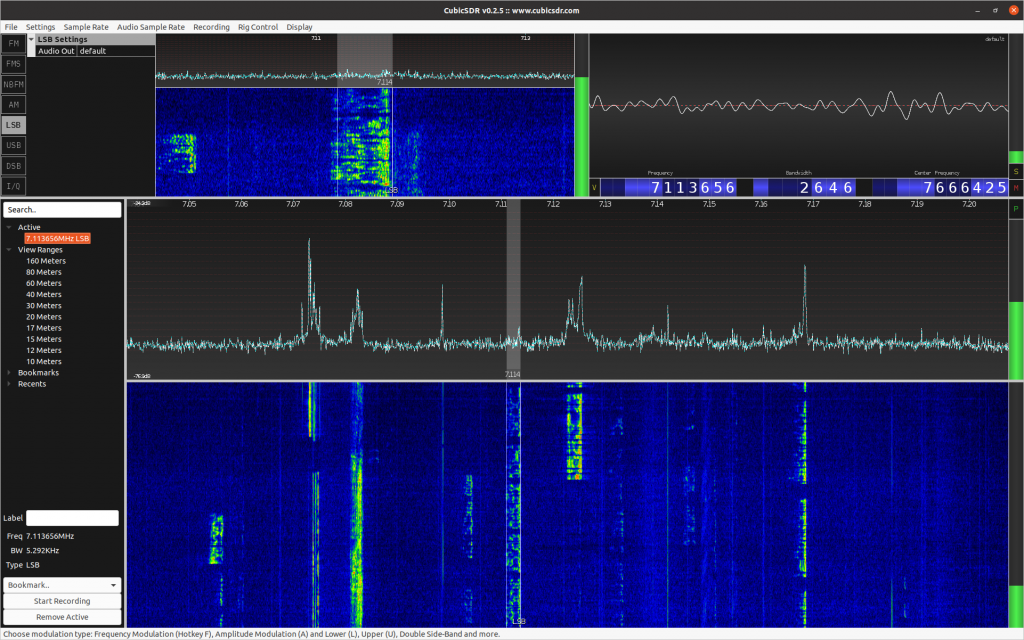Open the Bookmark.. dropdown
The height and width of the screenshot is (640, 1024).
[62, 585]
